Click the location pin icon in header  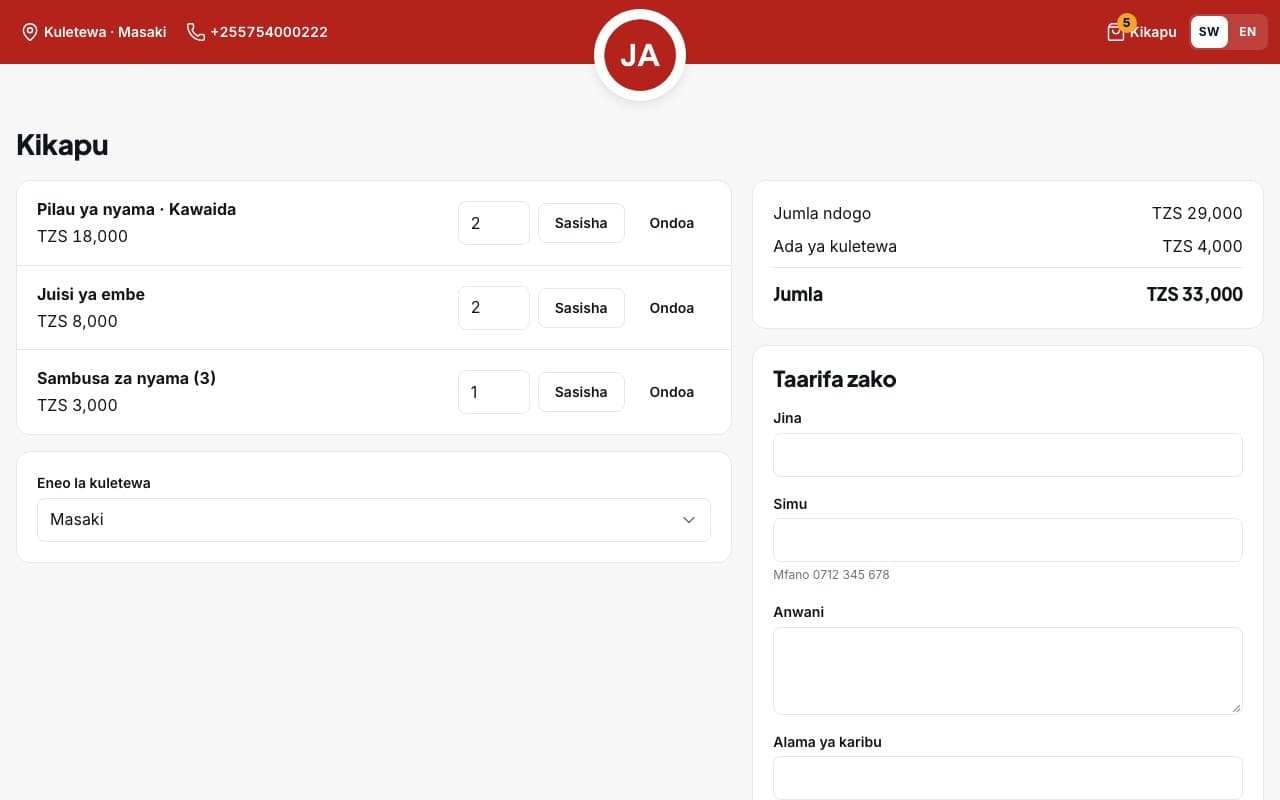30,32
